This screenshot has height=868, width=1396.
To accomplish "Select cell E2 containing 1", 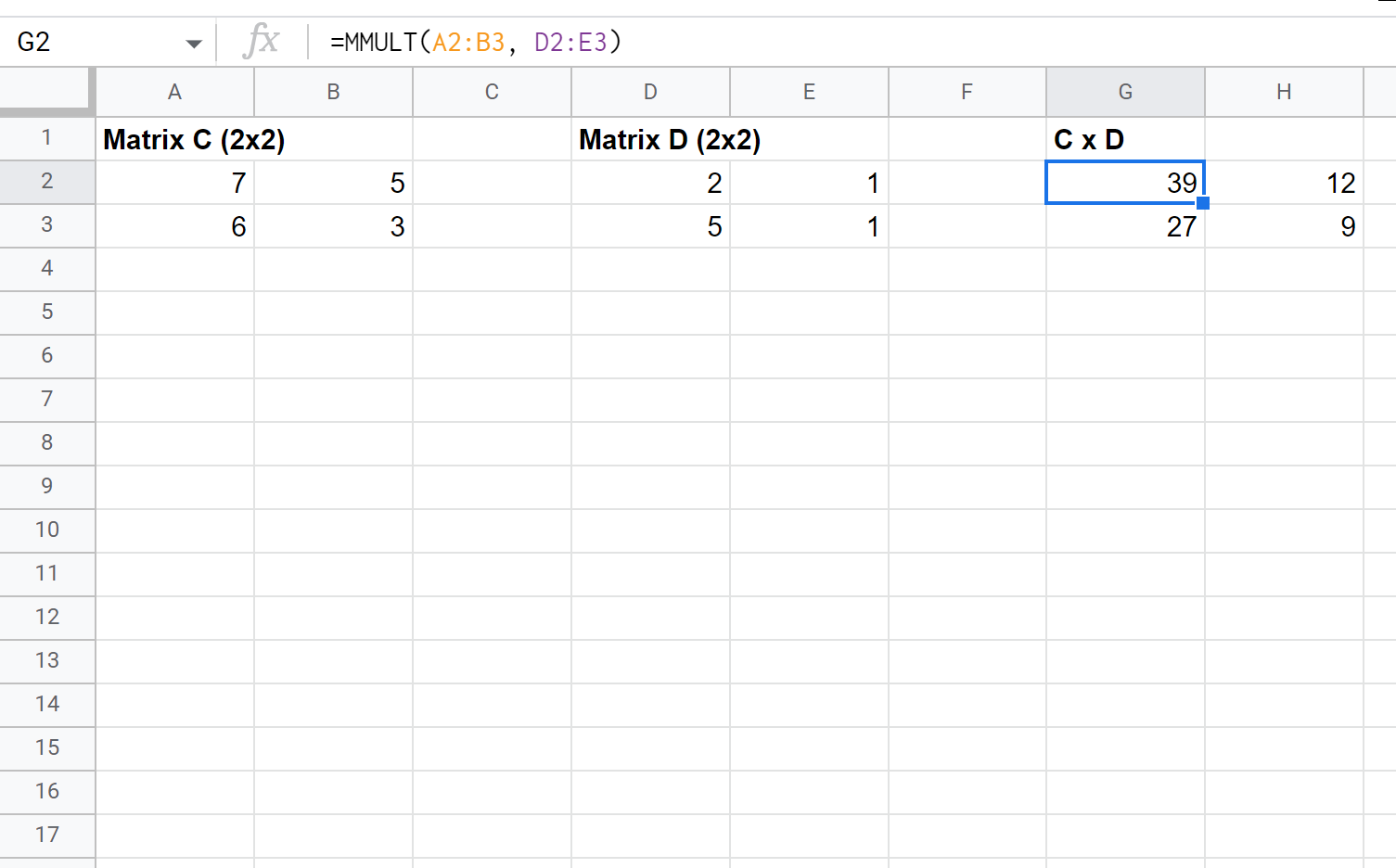I will (x=808, y=182).
